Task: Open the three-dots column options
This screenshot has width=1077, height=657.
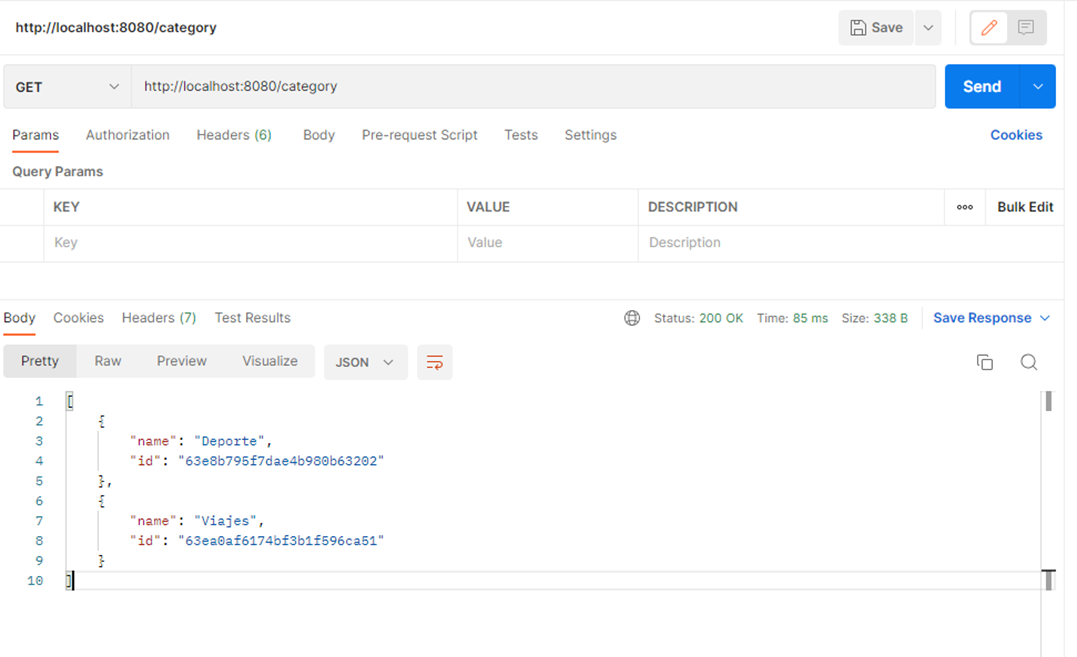Action: (x=965, y=207)
